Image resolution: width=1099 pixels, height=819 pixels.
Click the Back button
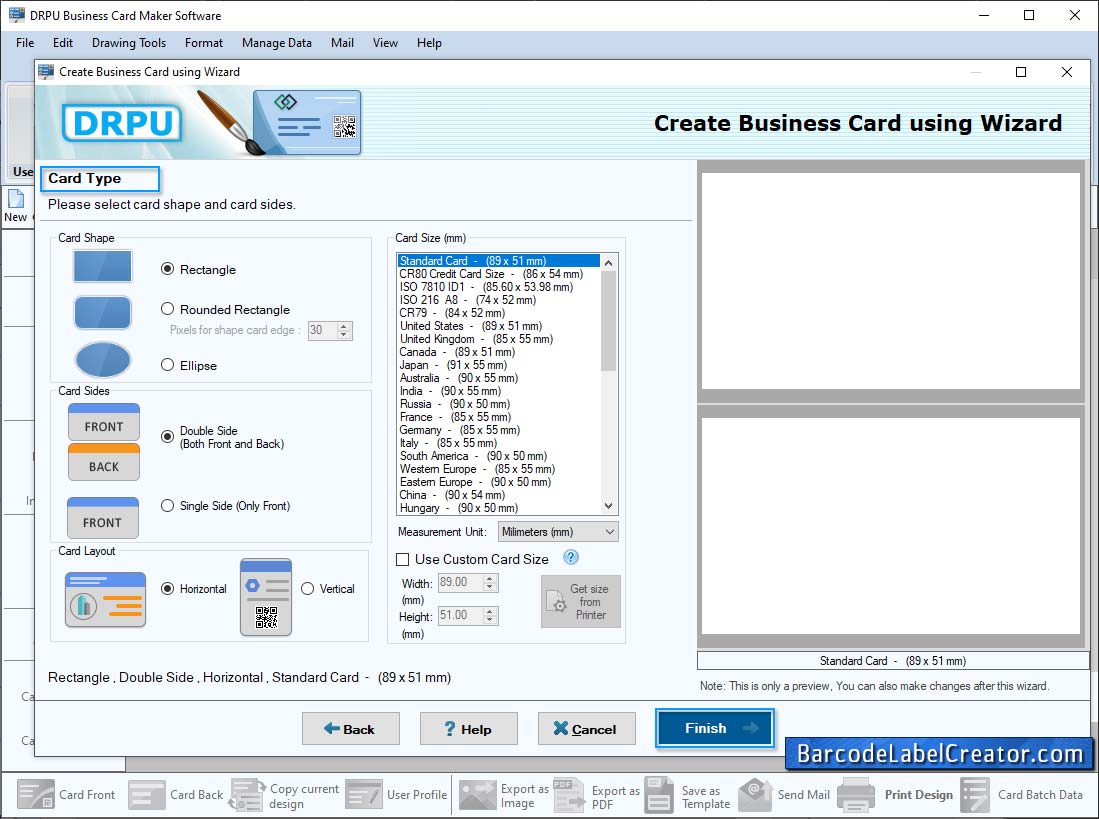point(350,729)
